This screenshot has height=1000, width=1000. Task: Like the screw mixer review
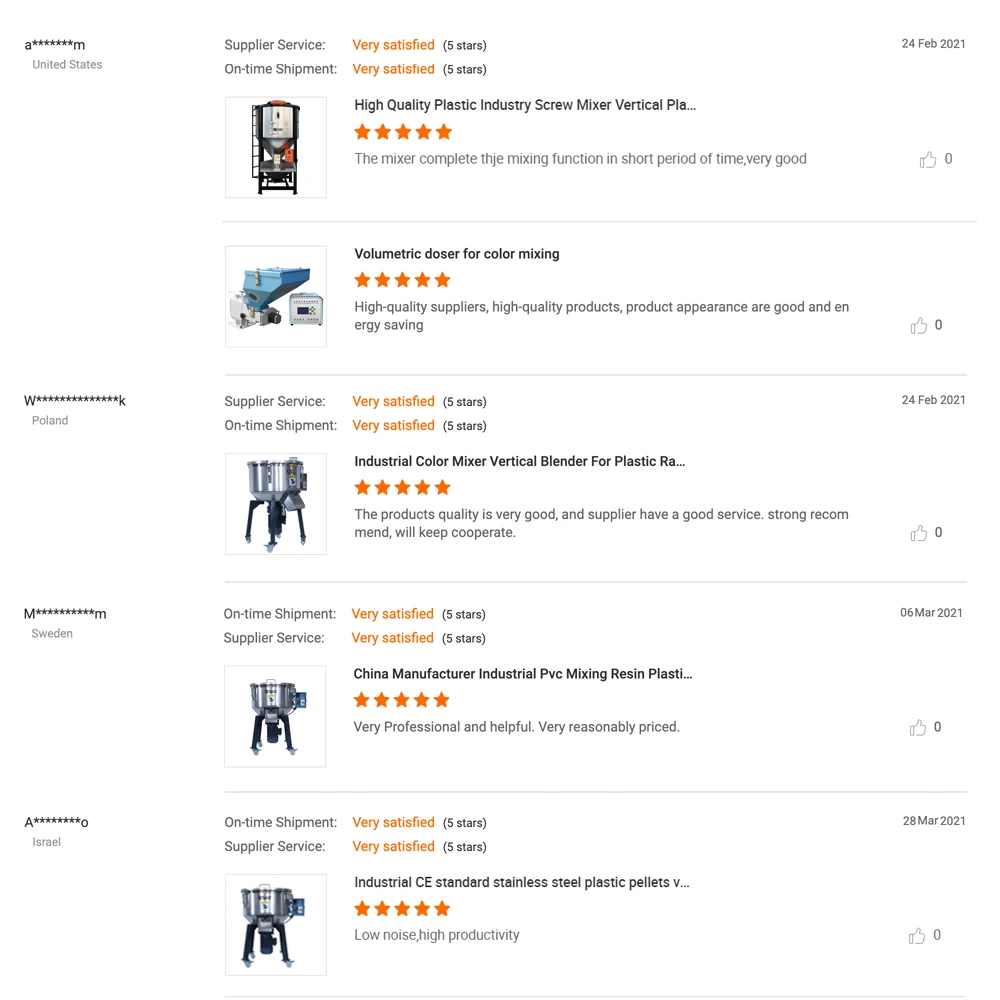pyautogui.click(x=928, y=160)
